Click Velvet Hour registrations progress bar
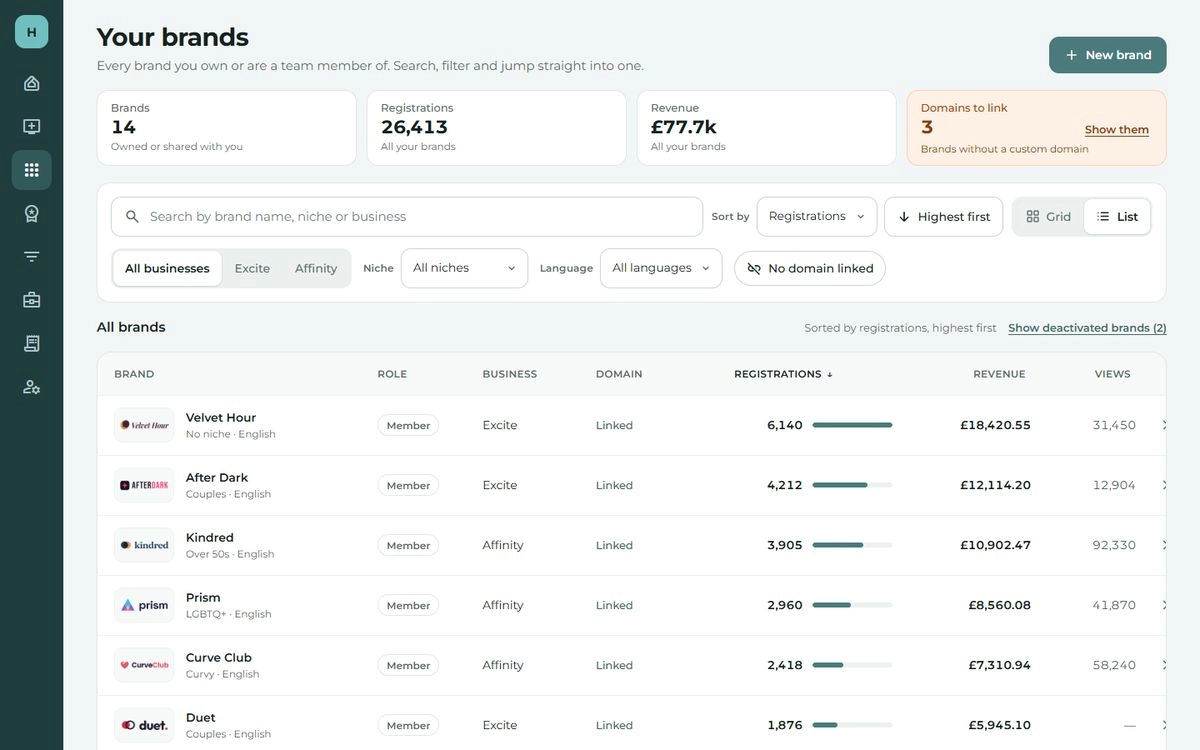1200x750 pixels. [852, 425]
